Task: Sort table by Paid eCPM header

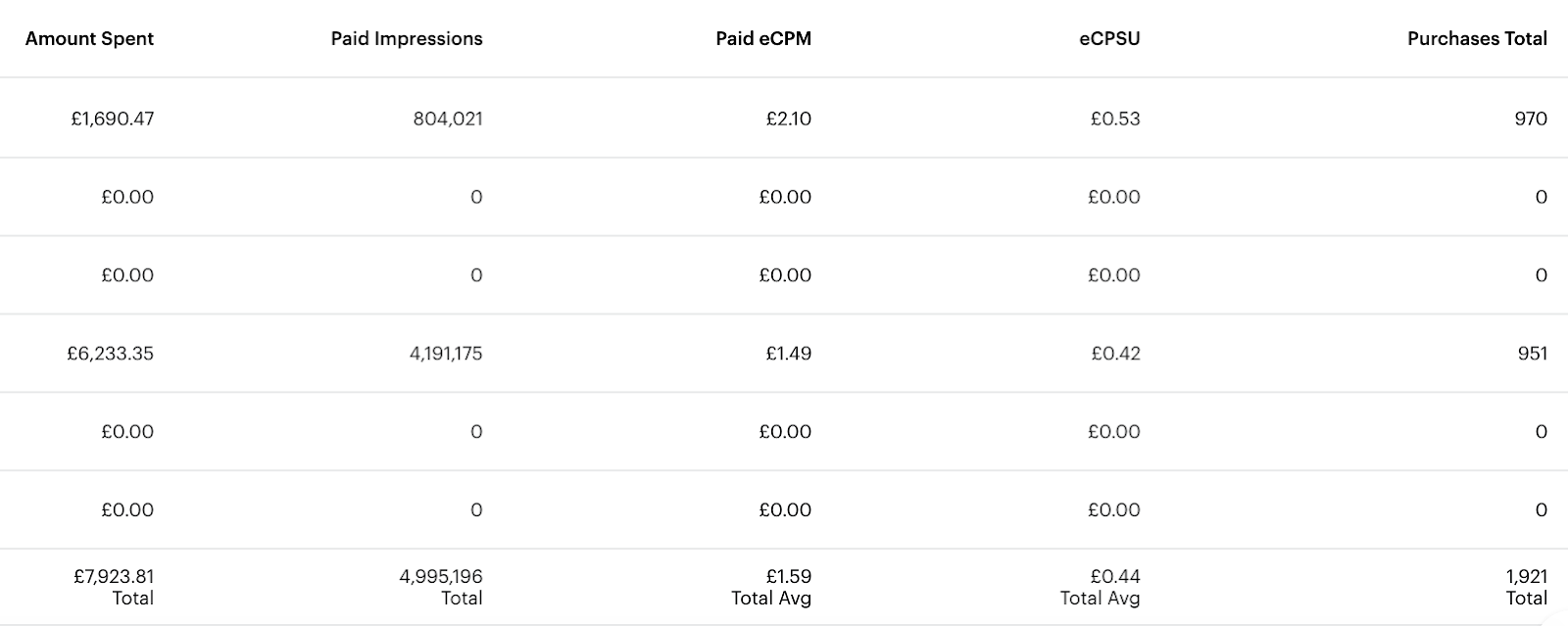Action: (x=763, y=39)
